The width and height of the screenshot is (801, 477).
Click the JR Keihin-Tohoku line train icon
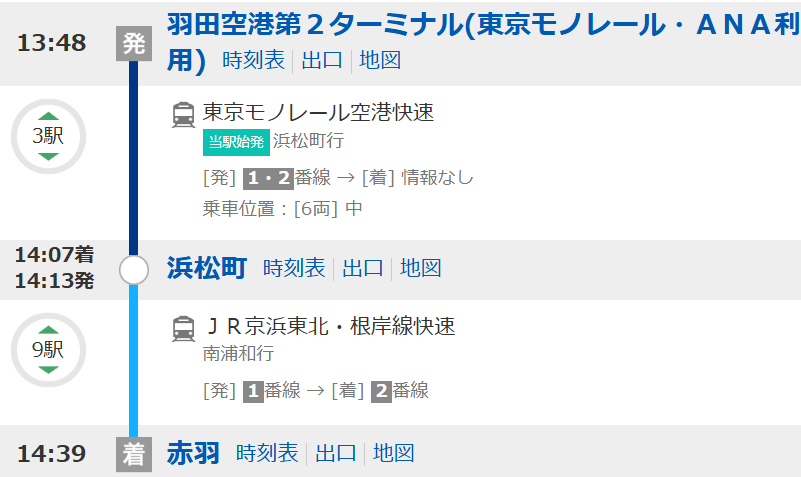[x=183, y=328]
